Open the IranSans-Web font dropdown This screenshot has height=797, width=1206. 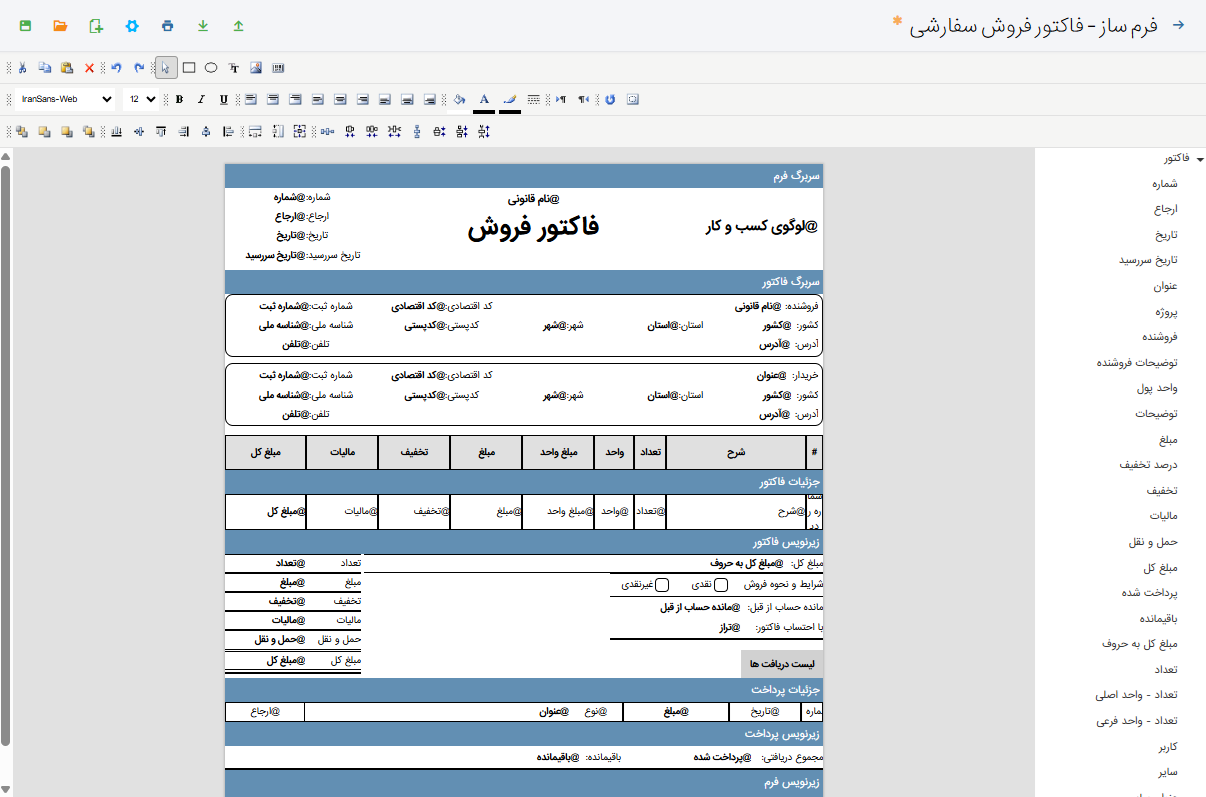(x=65, y=99)
